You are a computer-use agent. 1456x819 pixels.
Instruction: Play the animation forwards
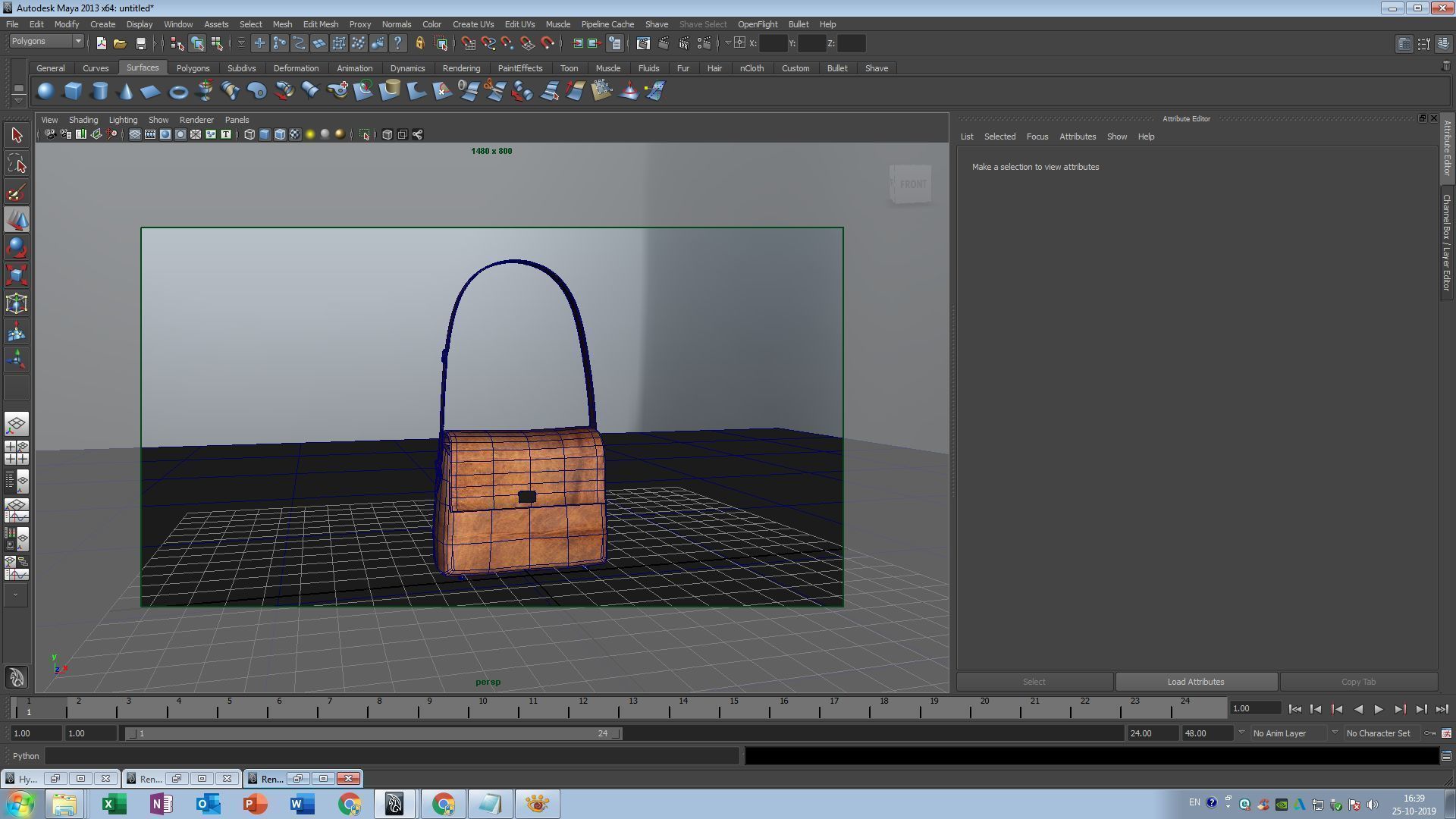pyautogui.click(x=1379, y=709)
